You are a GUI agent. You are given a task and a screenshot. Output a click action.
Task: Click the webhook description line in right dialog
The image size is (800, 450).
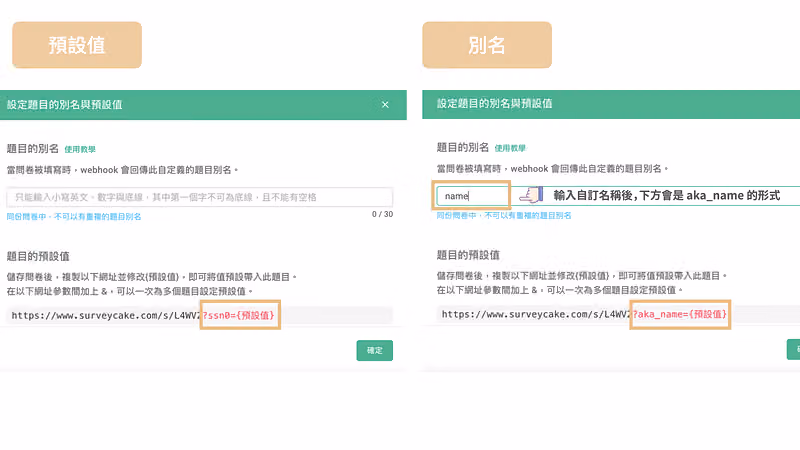click(x=553, y=169)
